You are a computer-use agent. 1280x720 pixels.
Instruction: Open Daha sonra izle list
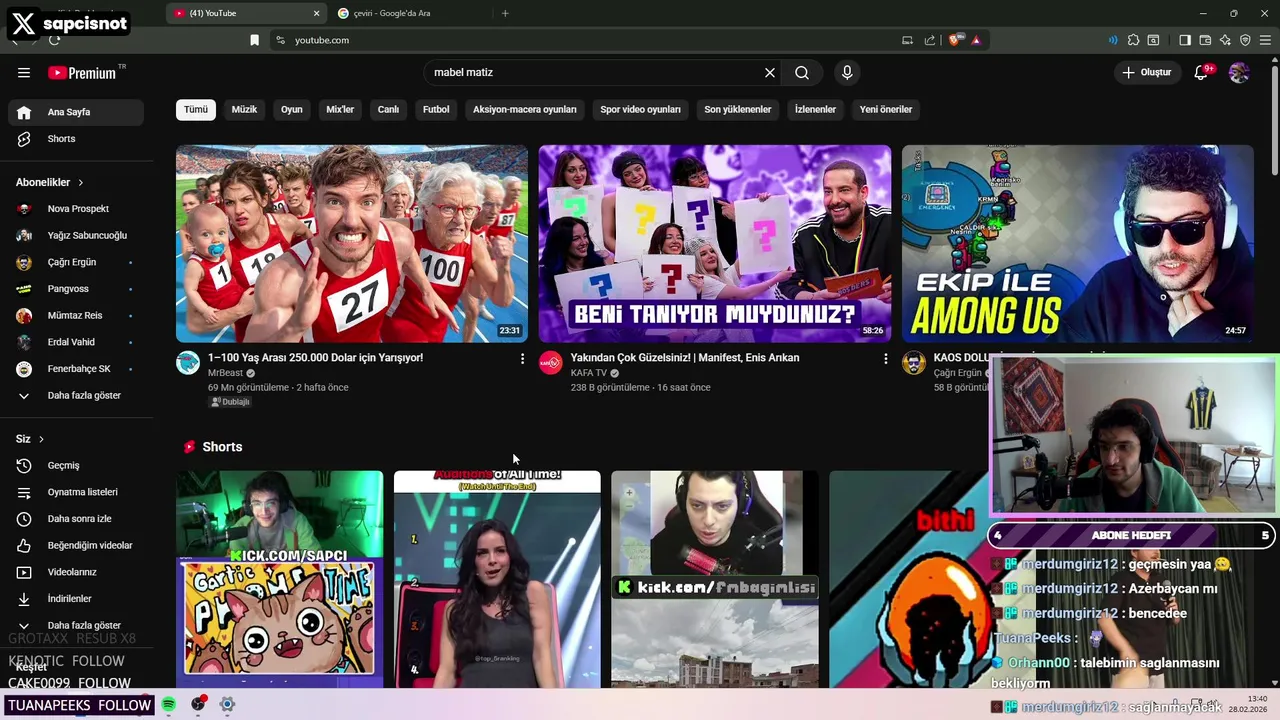(x=76, y=519)
